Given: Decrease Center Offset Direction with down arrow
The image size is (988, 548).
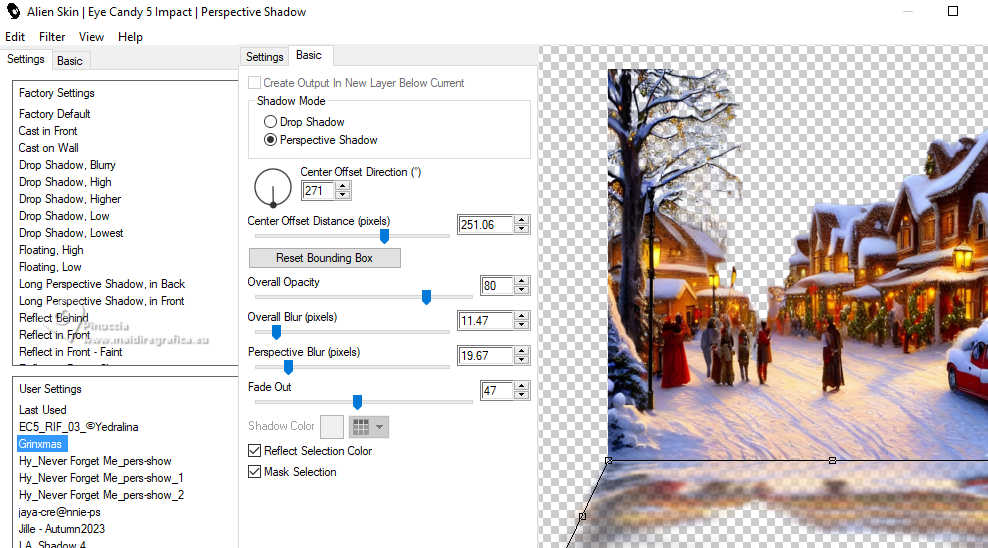Looking at the screenshot, I should click(x=343, y=195).
